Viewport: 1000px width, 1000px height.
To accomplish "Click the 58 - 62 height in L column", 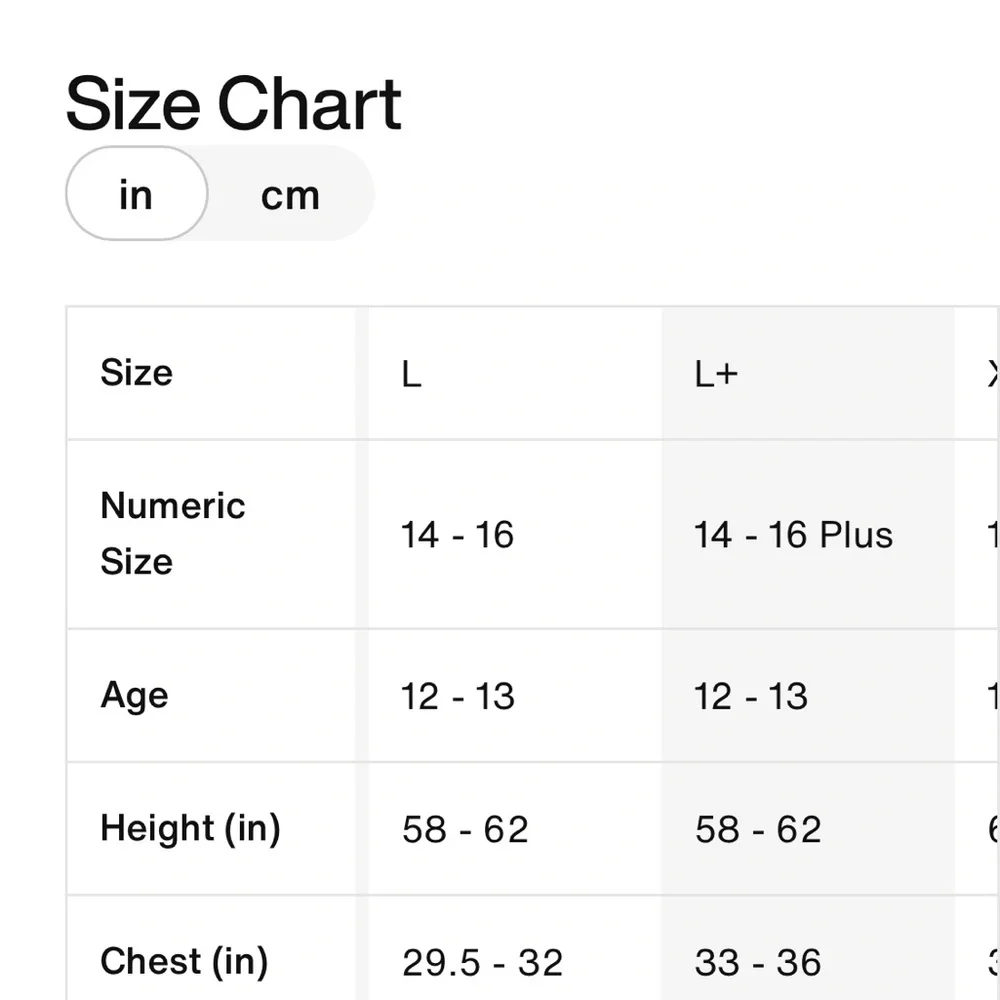I will (465, 829).
